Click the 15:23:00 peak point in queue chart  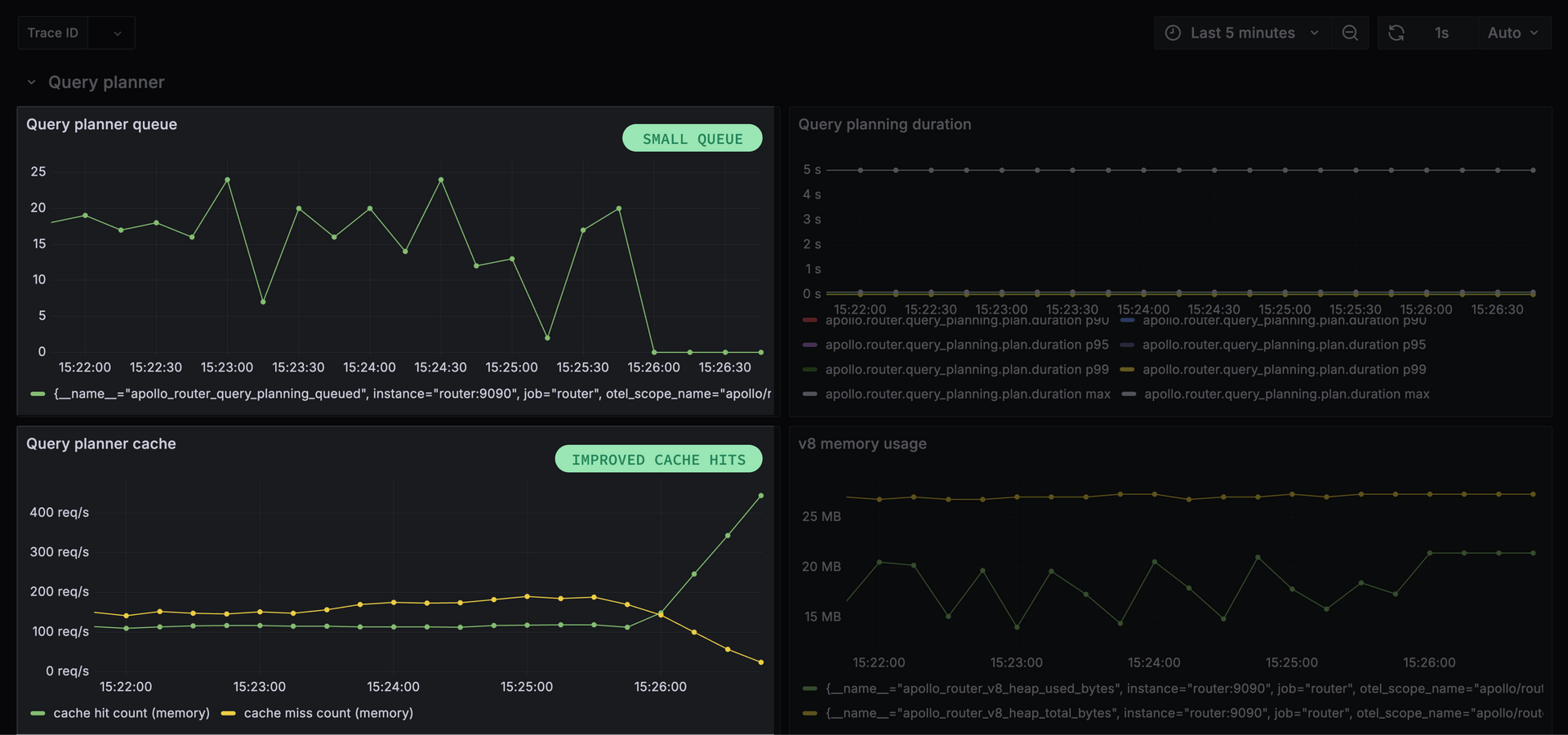point(227,180)
